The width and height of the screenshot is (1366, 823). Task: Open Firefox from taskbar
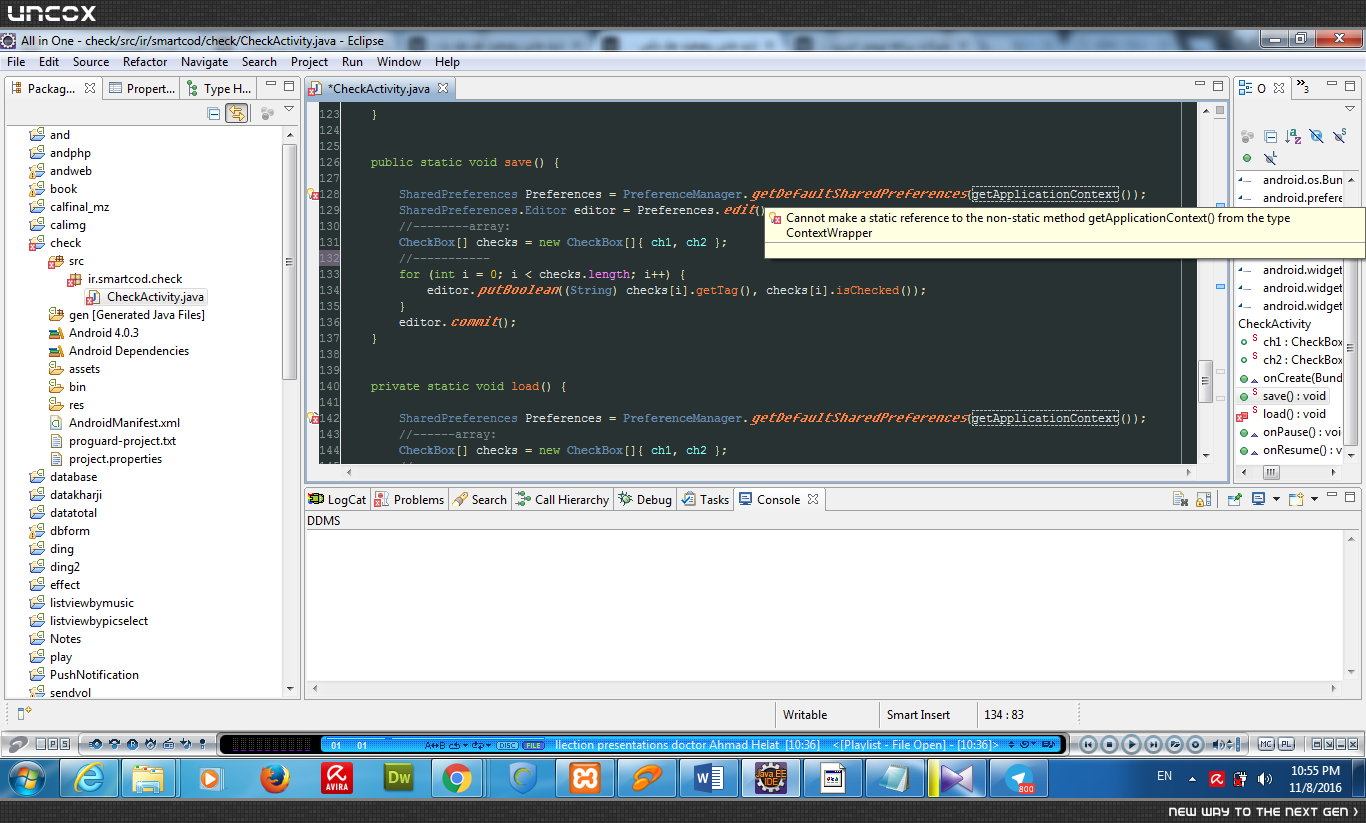[274, 778]
